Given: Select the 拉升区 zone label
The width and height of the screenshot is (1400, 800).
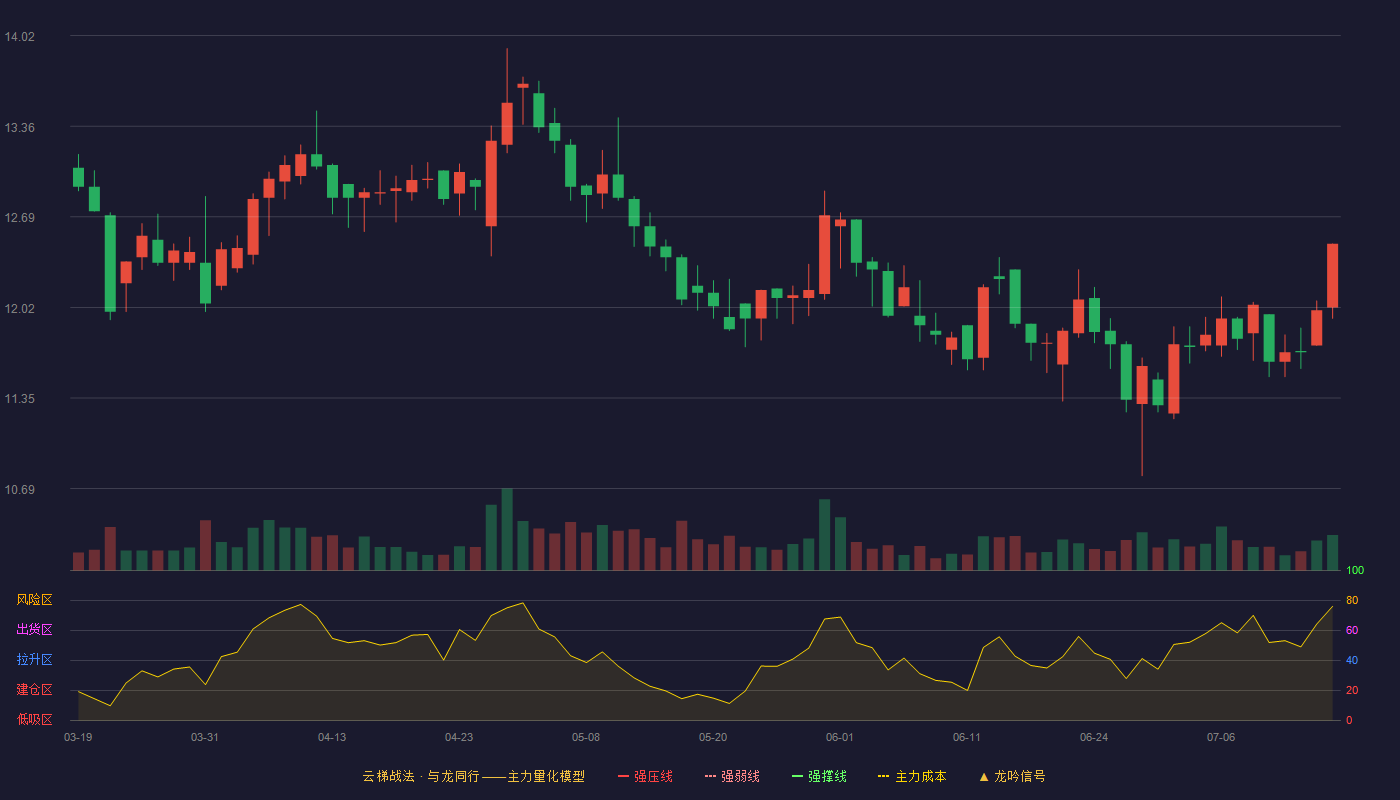Looking at the screenshot, I should 34,660.
